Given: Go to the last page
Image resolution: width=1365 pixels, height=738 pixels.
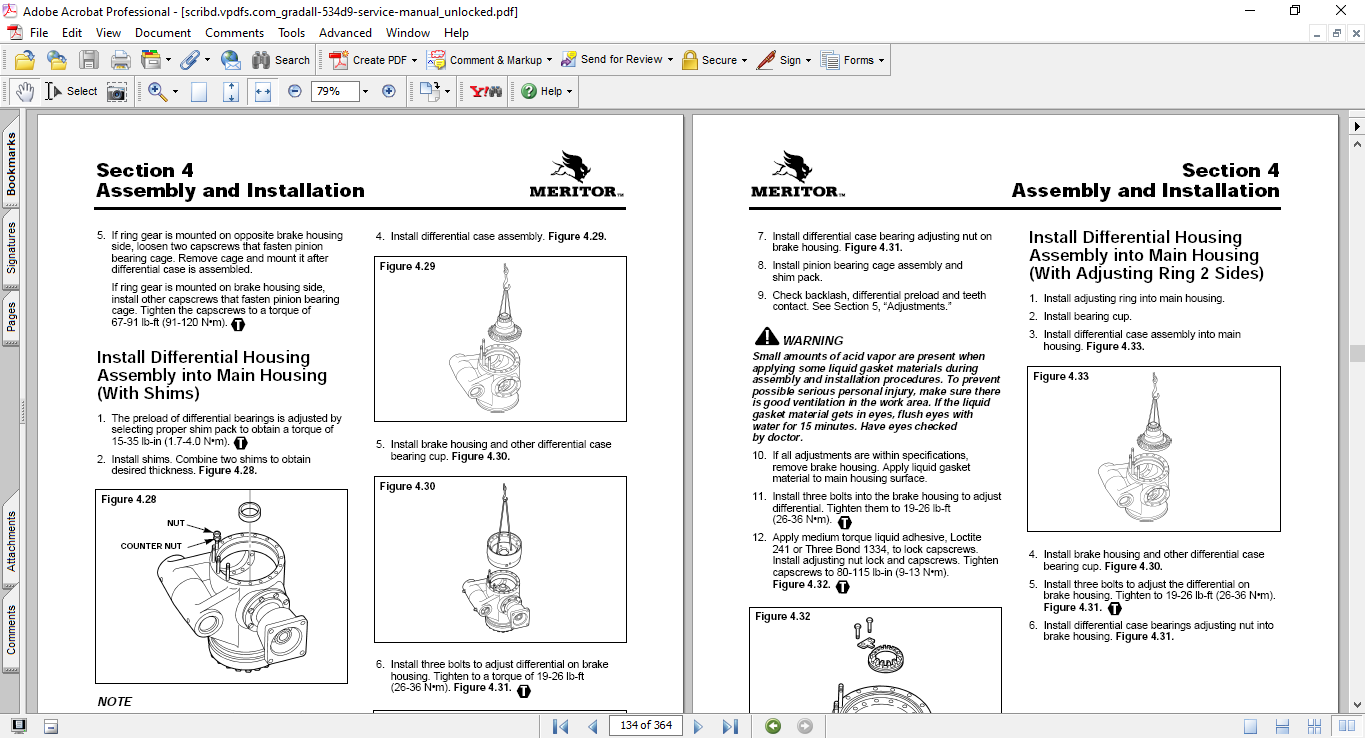Looking at the screenshot, I should click(x=730, y=726).
